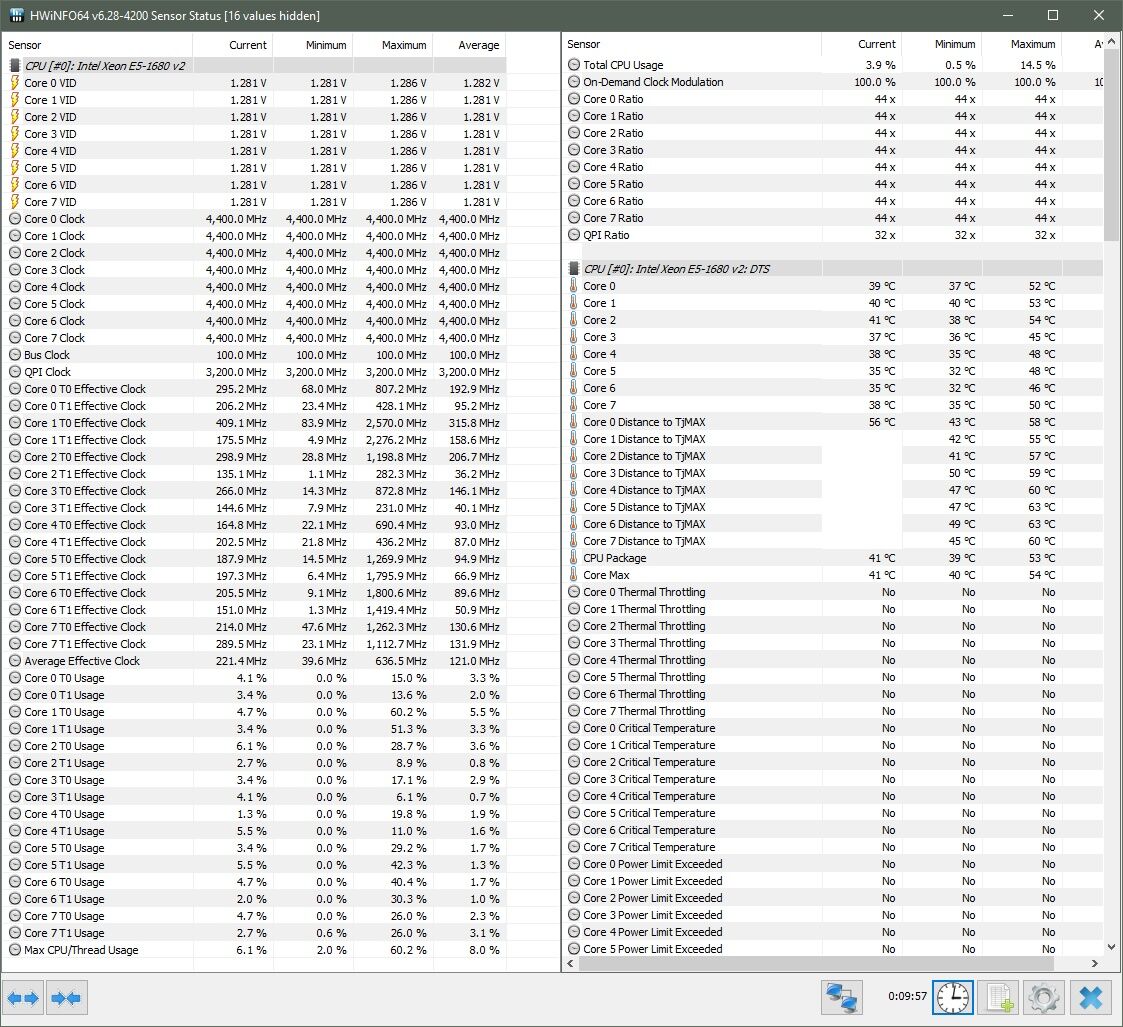Viewport: 1123px width, 1027px height.
Task: Click the shrink columns arrows button
Action: pyautogui.click(x=67, y=998)
